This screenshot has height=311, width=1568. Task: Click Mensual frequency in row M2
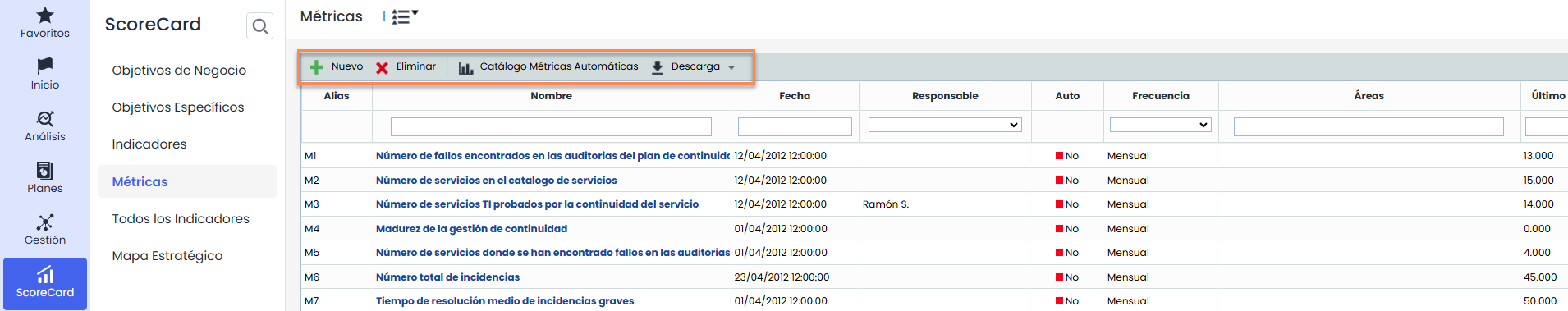(1128, 181)
